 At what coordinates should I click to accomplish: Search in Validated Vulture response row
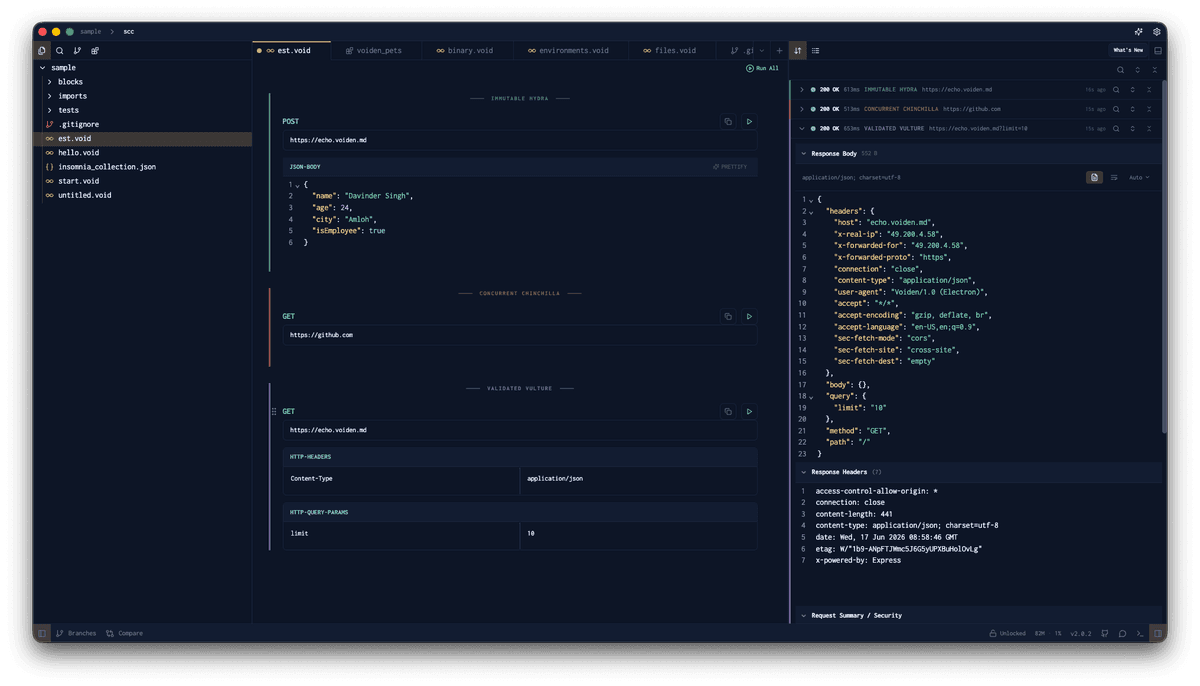[x=1117, y=128]
